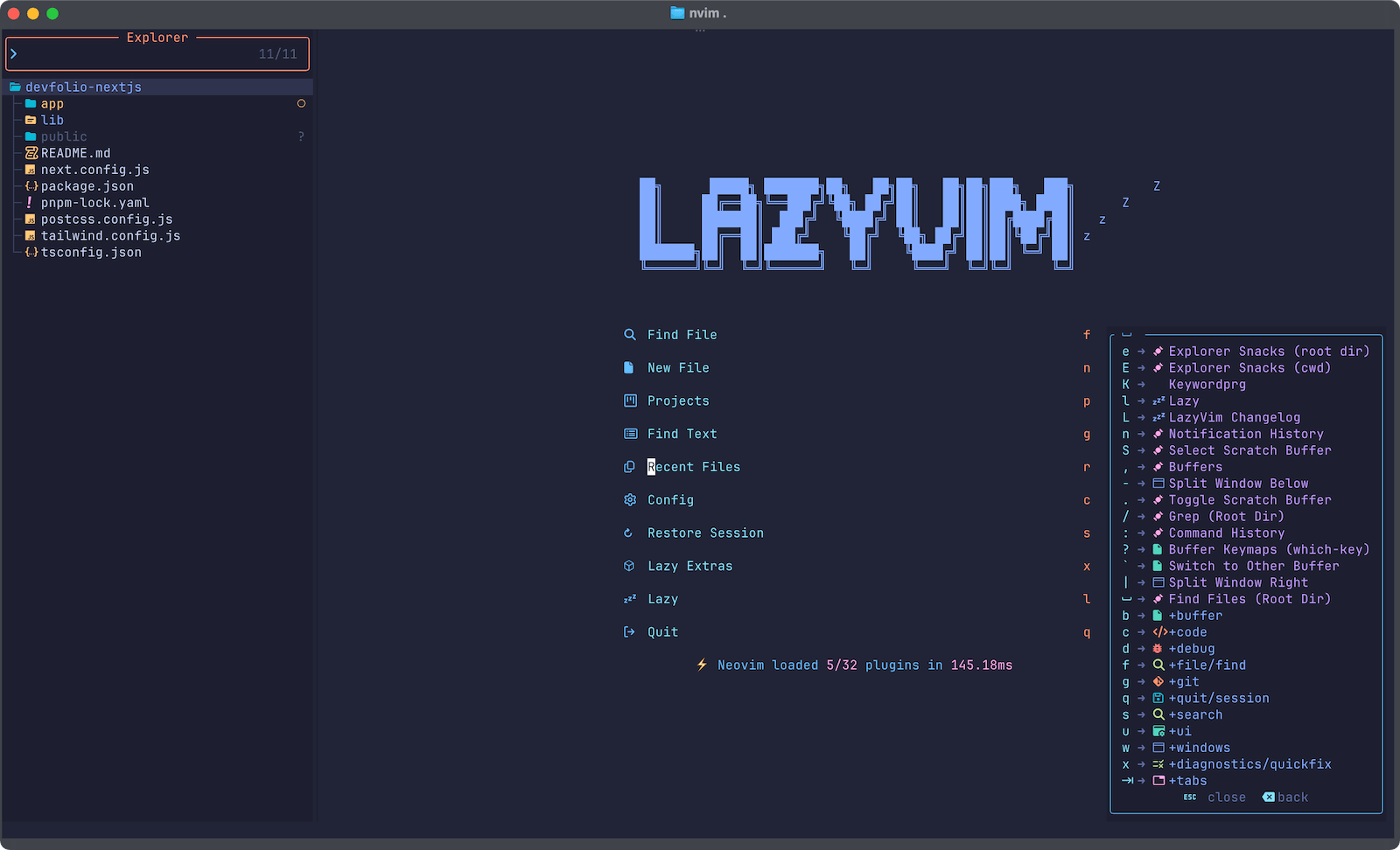Click the Quit dashboard label
This screenshot has height=850, width=1400.
coord(662,632)
